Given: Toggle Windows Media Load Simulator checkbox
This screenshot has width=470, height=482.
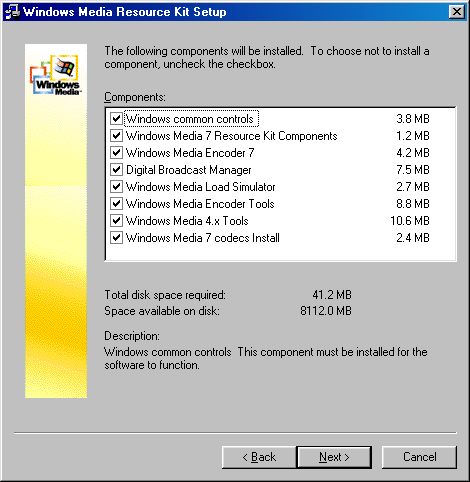Looking at the screenshot, I should coord(116,187).
